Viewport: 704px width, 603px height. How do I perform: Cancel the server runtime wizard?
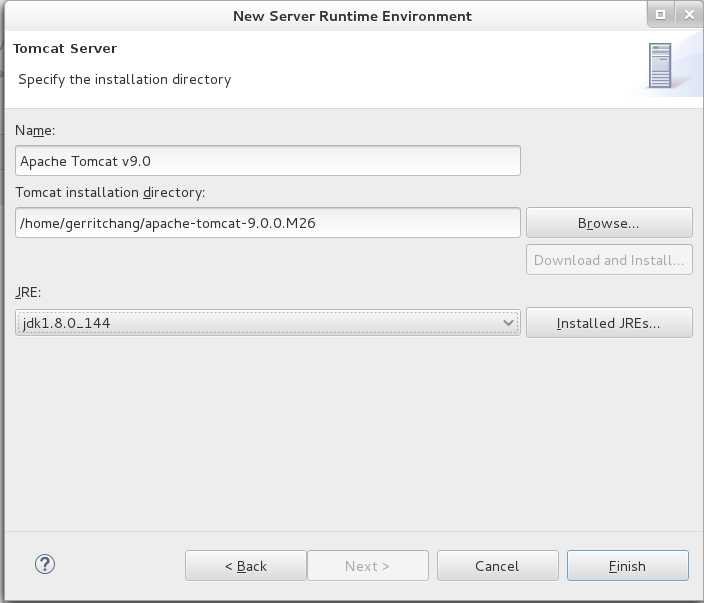(x=497, y=566)
